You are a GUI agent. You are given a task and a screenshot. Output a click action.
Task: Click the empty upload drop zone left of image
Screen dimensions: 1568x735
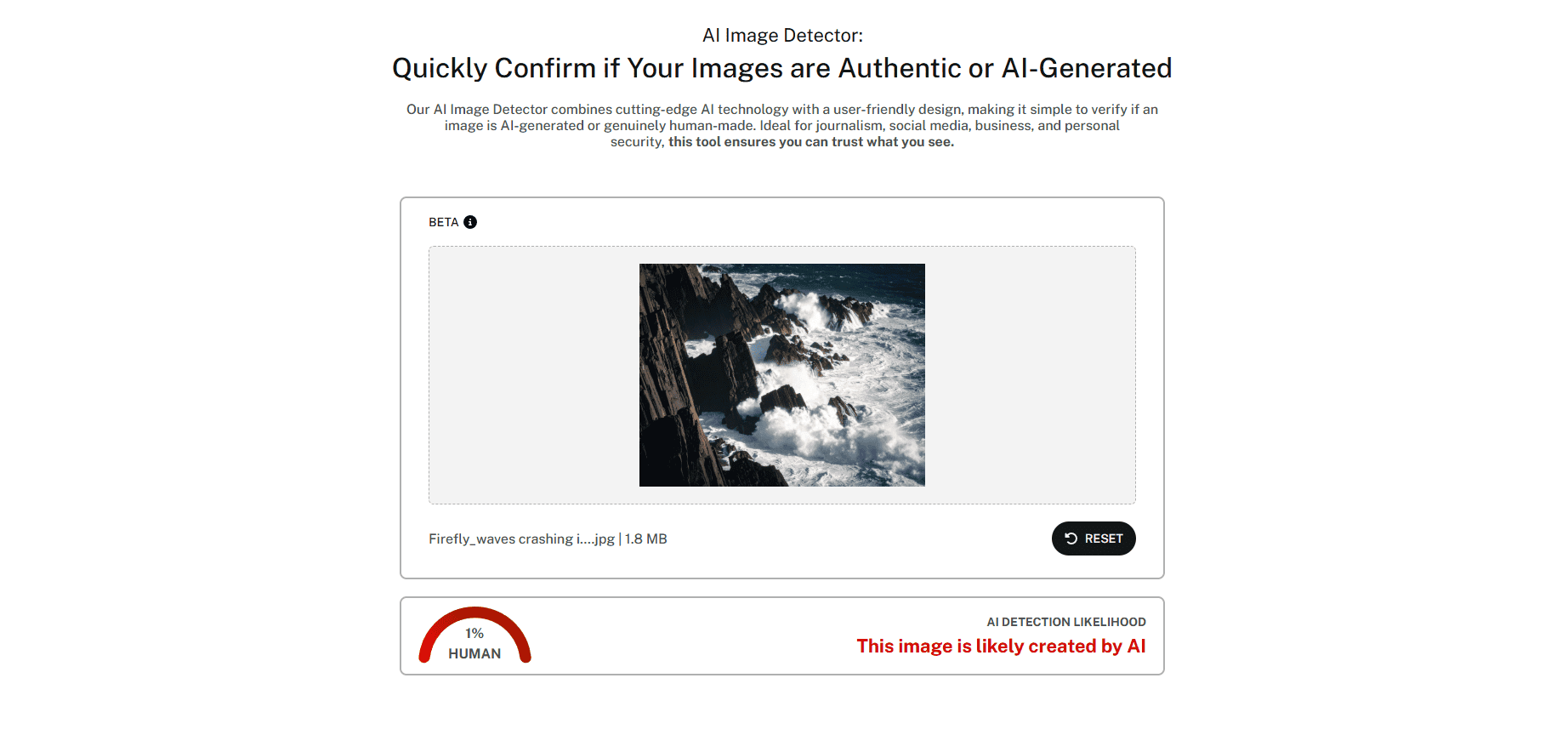point(534,375)
